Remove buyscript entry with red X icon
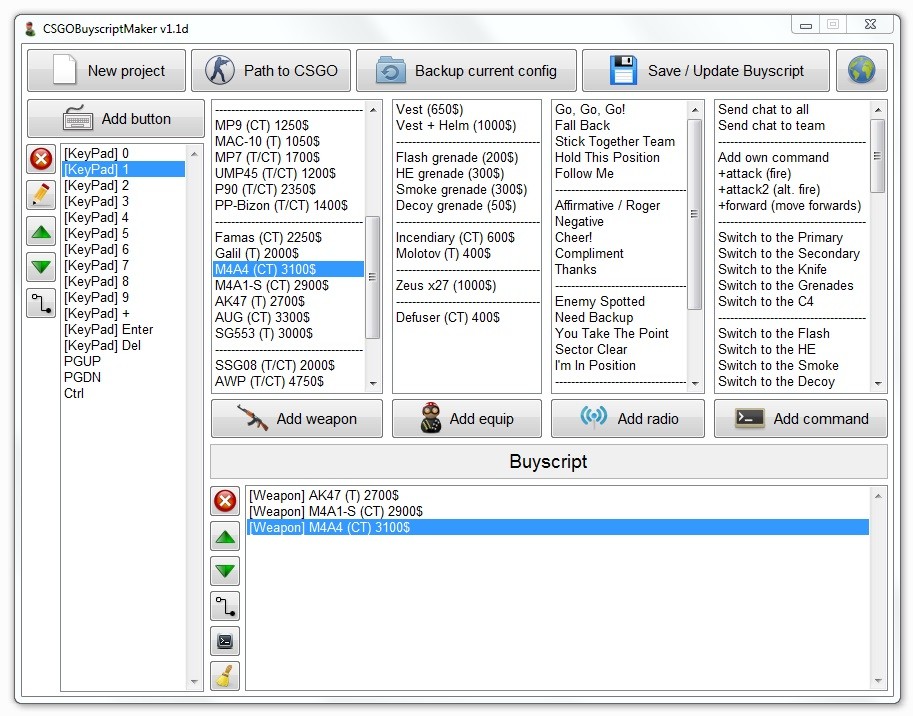The height and width of the screenshot is (716, 913). (226, 501)
